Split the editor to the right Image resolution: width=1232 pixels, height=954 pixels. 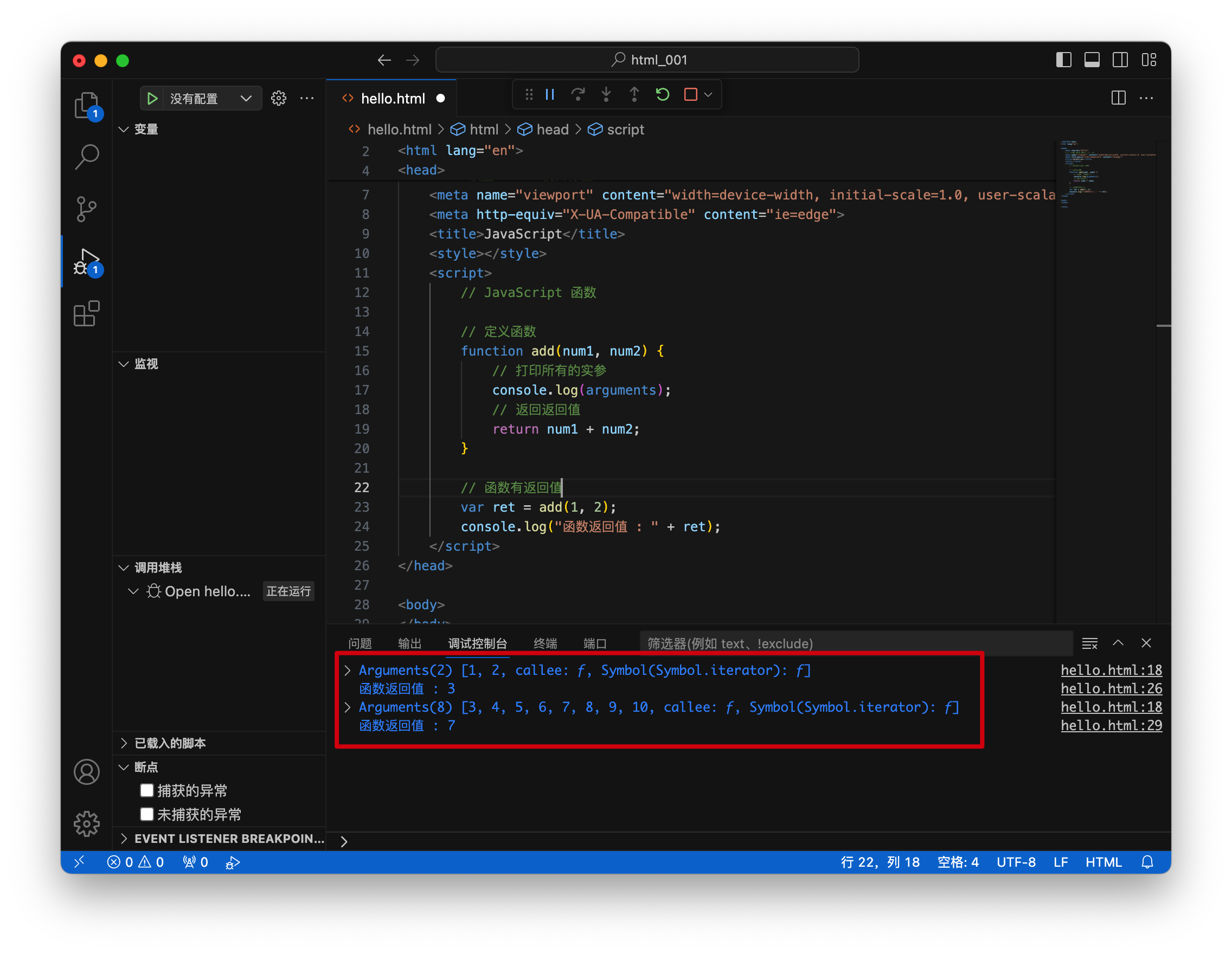click(1119, 98)
